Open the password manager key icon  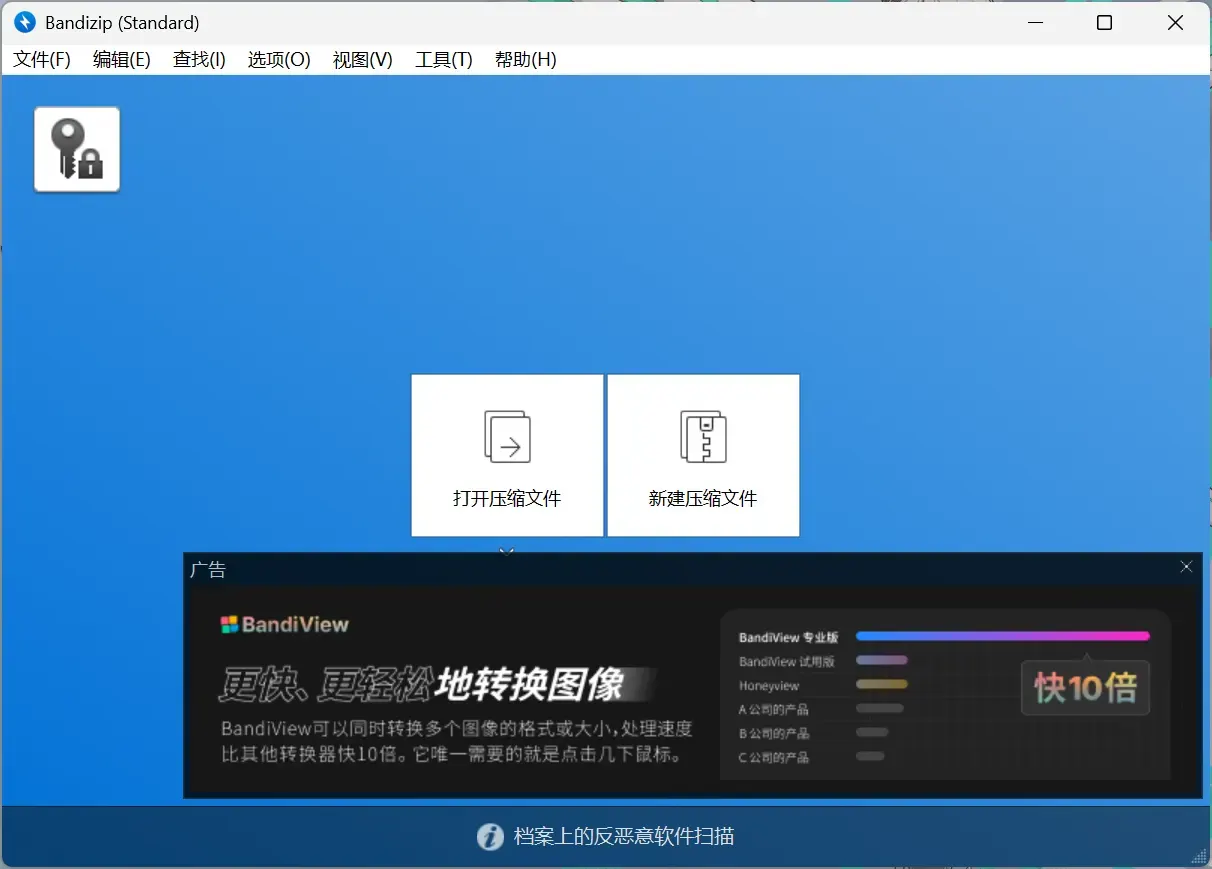(77, 149)
